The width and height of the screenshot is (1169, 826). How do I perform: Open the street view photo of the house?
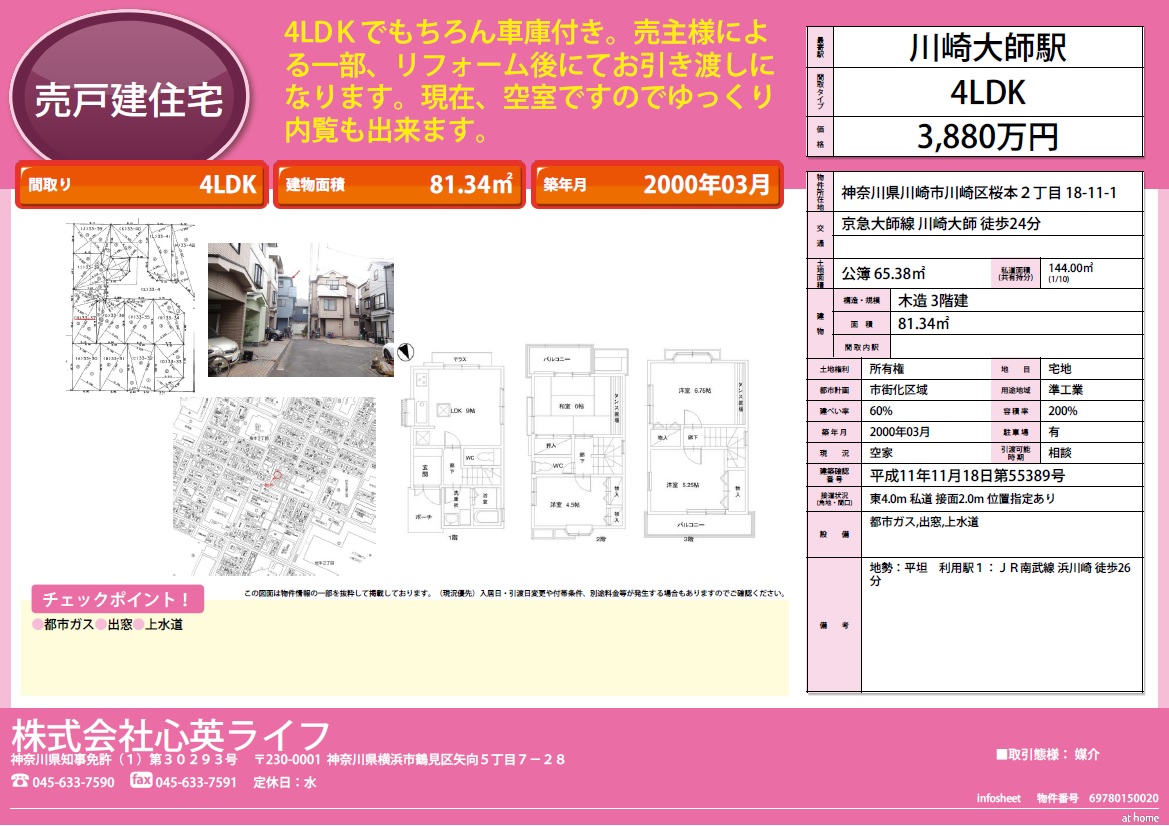(300, 309)
